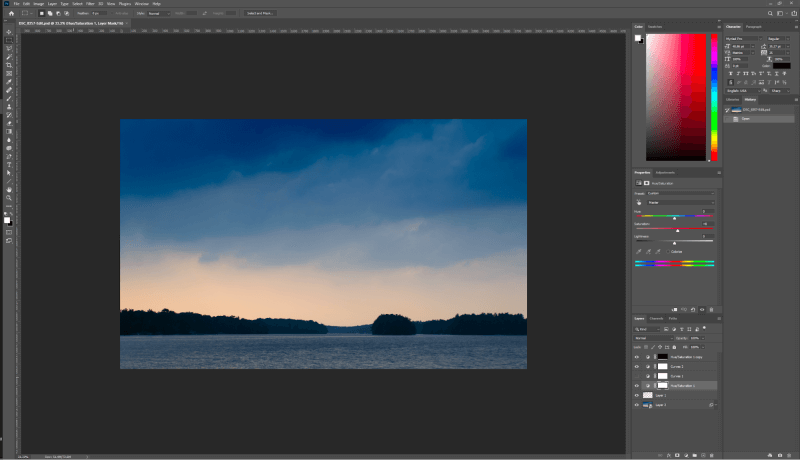Select the Eyedropper tool in the toolbar

[9, 81]
